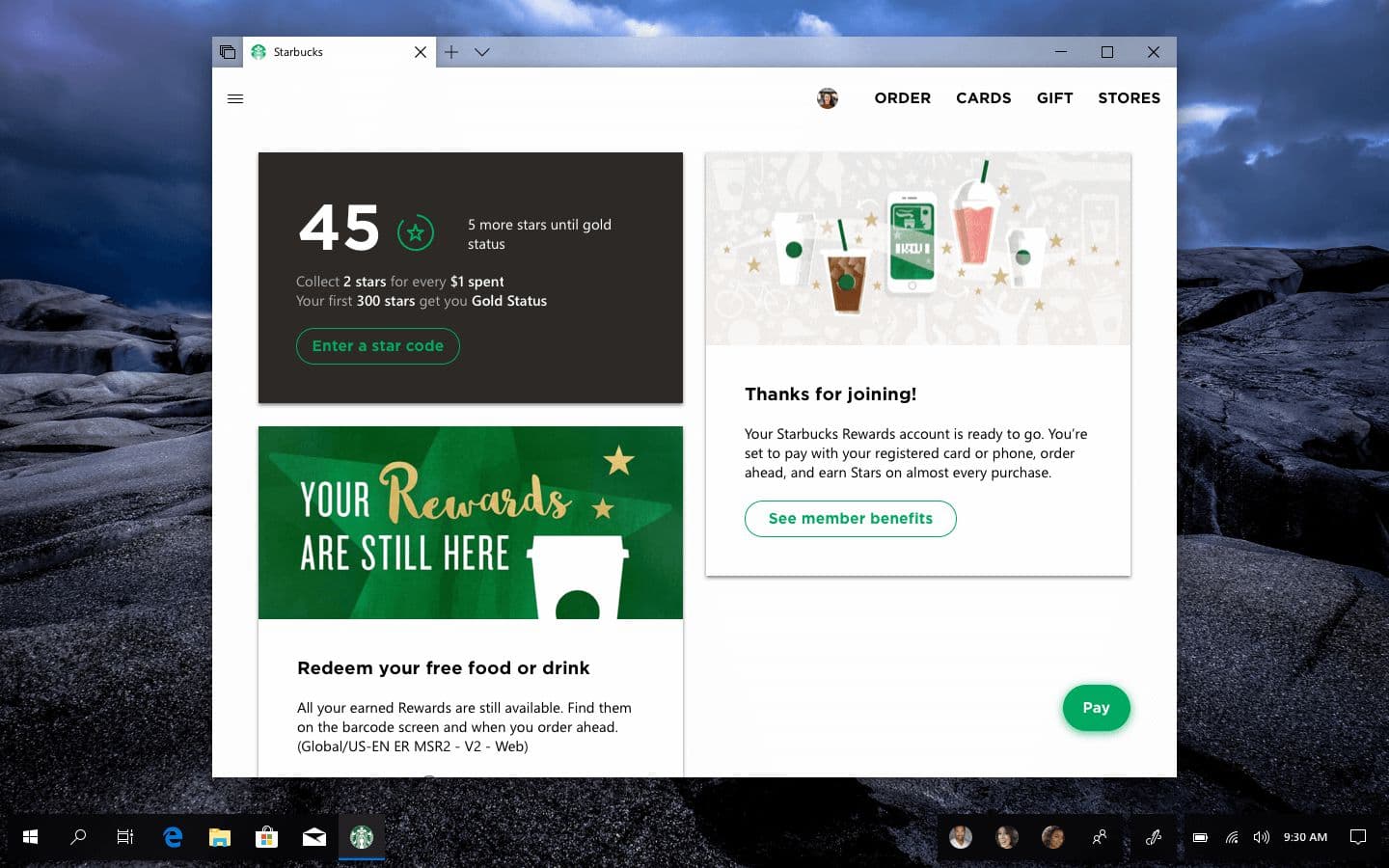This screenshot has height=868, width=1389.
Task: Open the Action Center notification icon
Action: pyautogui.click(x=1358, y=837)
